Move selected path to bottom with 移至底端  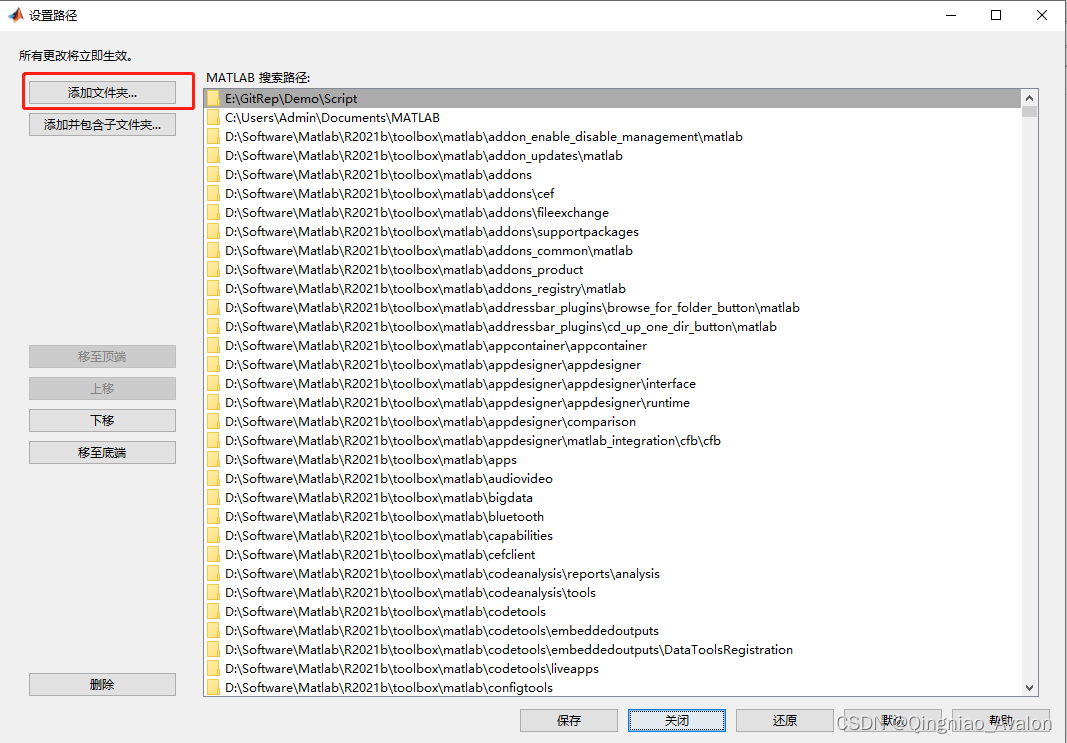tap(102, 452)
